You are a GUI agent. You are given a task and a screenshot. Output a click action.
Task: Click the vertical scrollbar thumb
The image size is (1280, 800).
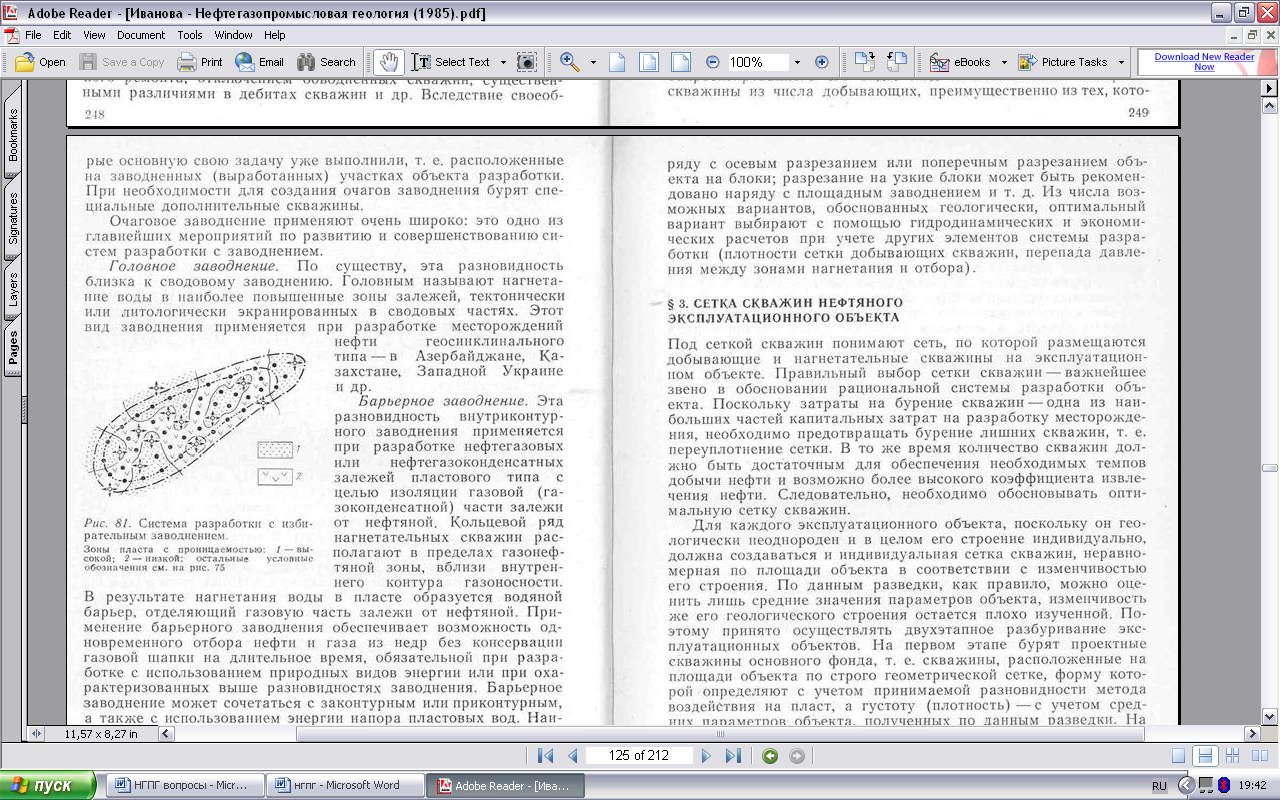[1270, 468]
